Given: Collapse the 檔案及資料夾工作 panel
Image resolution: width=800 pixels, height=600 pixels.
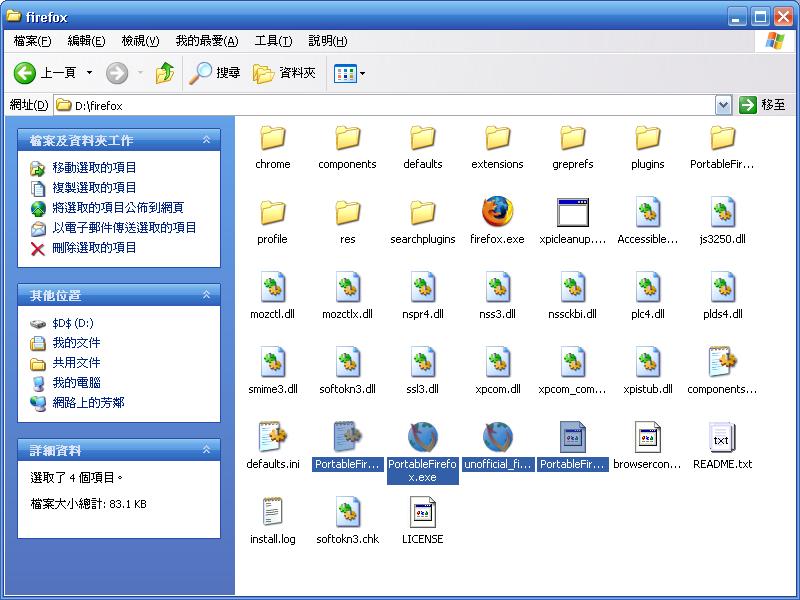Looking at the screenshot, I should [x=206, y=140].
